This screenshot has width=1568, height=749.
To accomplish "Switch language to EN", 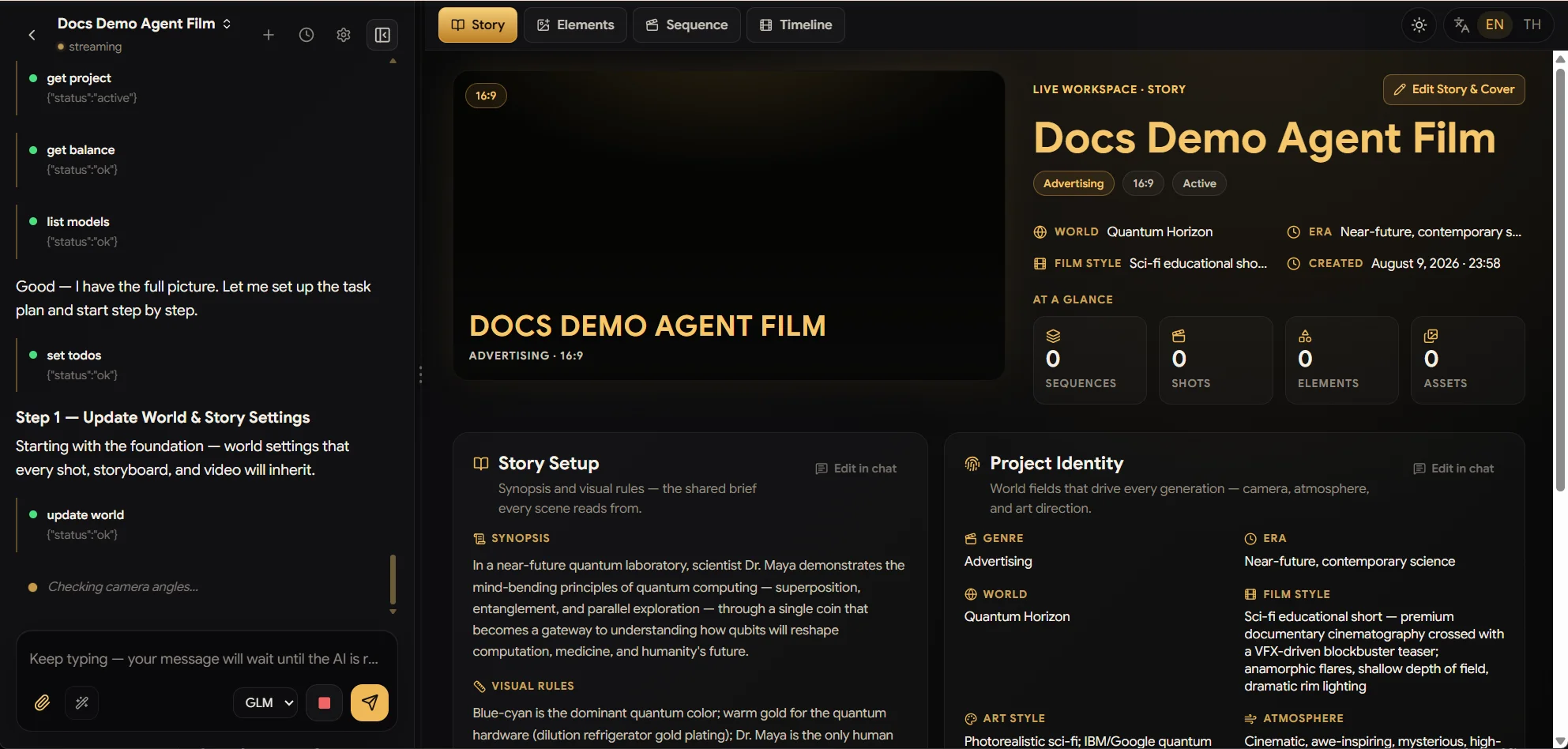I will click(x=1495, y=24).
